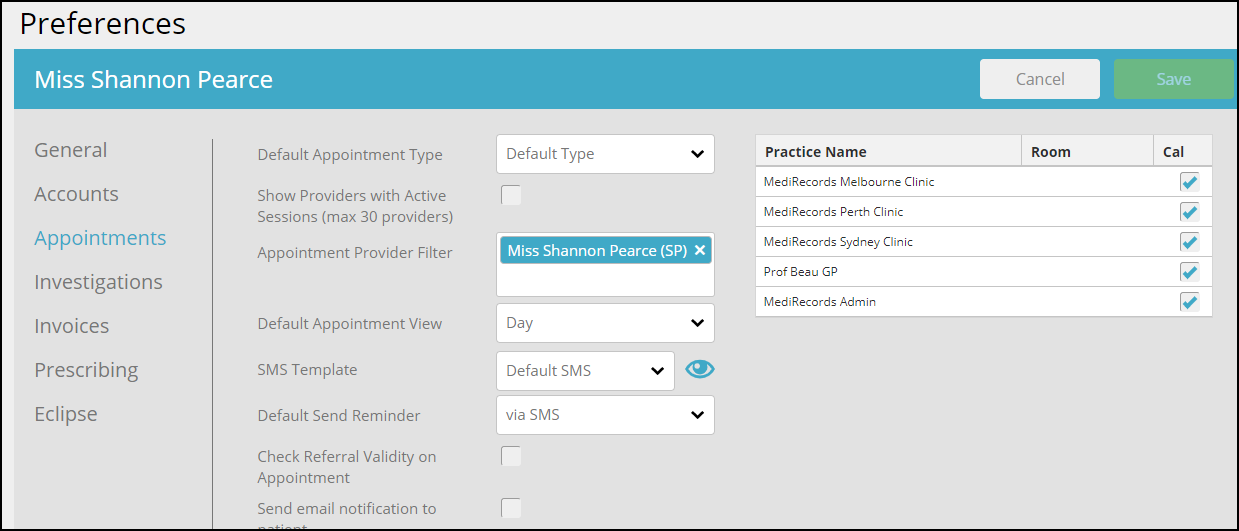1239x531 pixels.
Task: Open the Prescribing preferences section
Action: click(x=86, y=370)
